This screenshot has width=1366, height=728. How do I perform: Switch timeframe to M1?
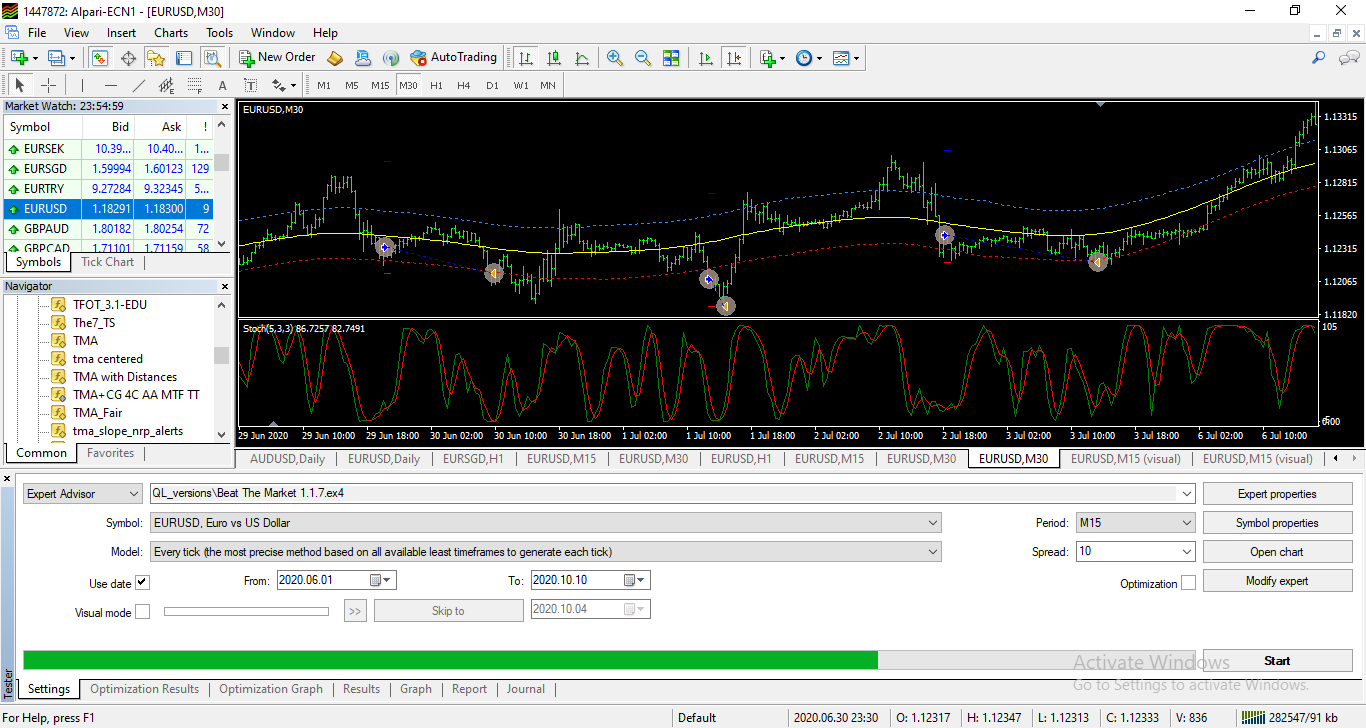pos(324,85)
